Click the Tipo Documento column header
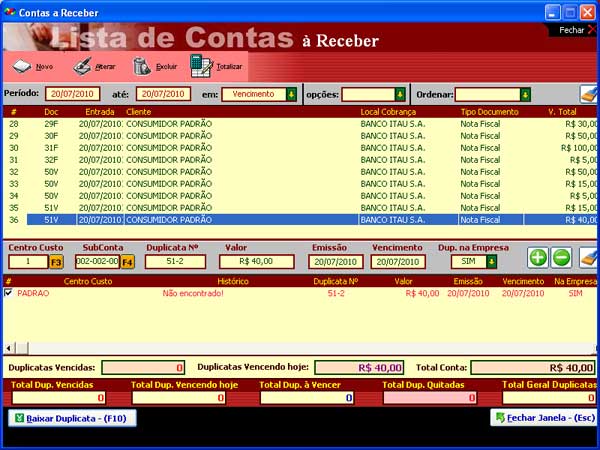 pyautogui.click(x=489, y=112)
